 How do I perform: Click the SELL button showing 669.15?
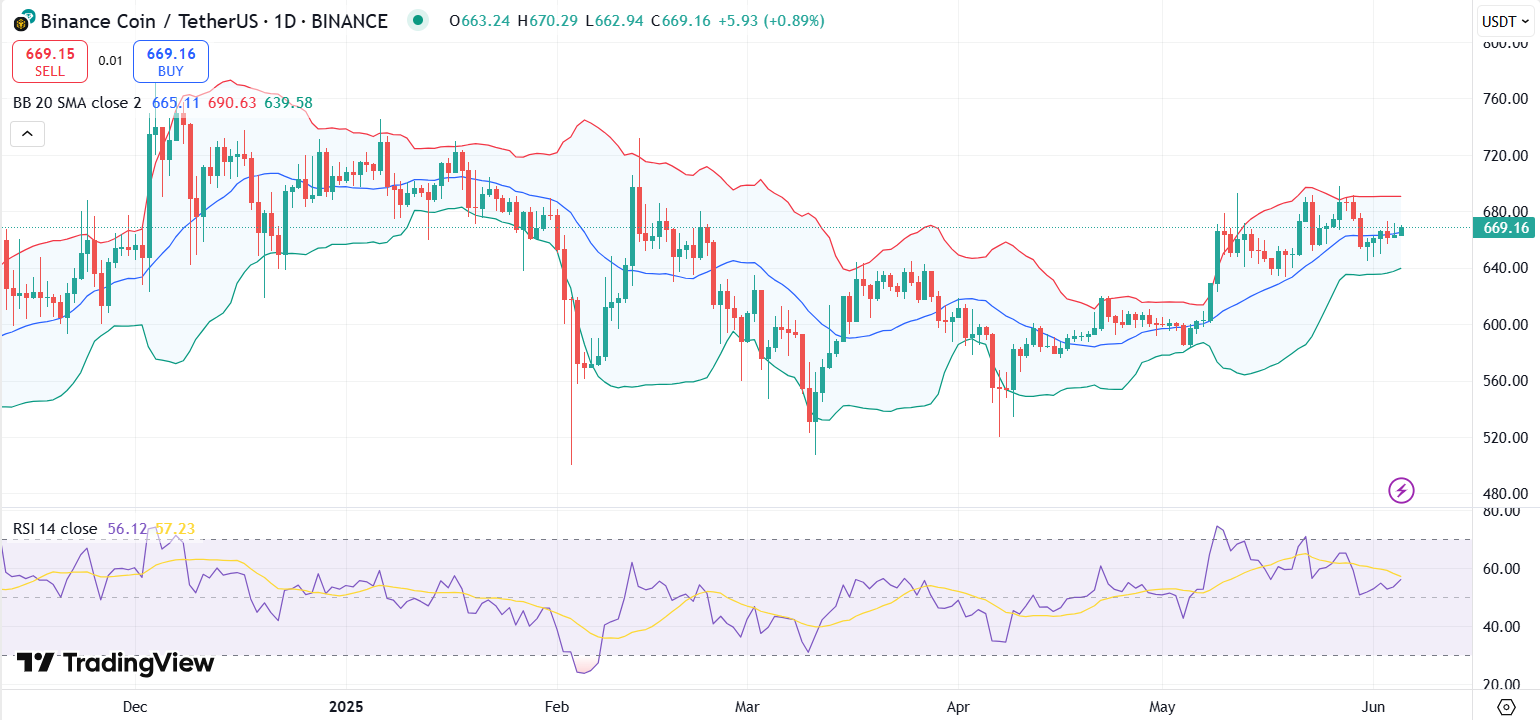49,61
